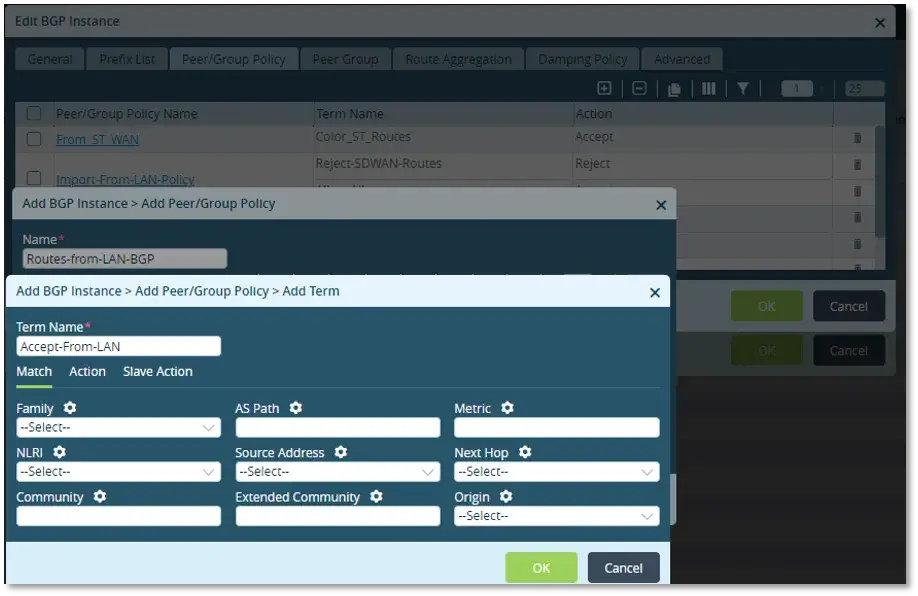Image resolution: width=918 pixels, height=596 pixels.
Task: Check the Import-From-LAN-Policy row checkbox
Action: coord(34,178)
